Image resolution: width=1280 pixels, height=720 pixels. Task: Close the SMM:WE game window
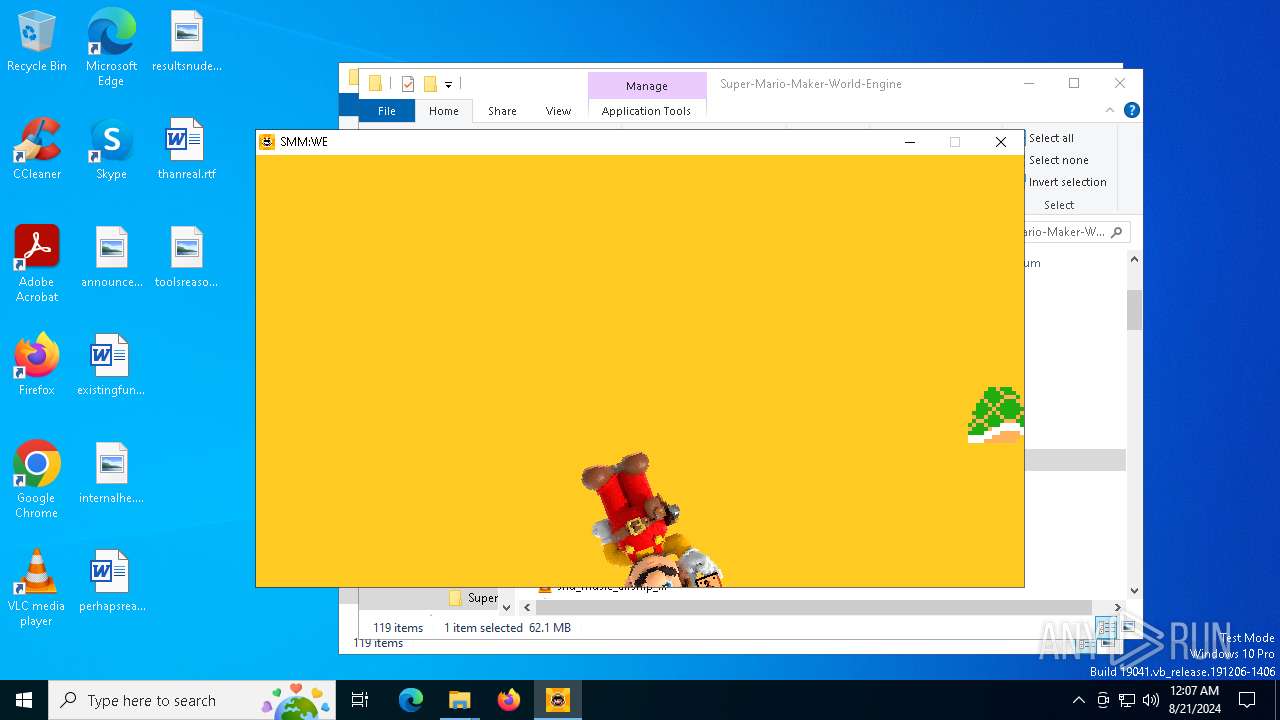pos(1001,142)
